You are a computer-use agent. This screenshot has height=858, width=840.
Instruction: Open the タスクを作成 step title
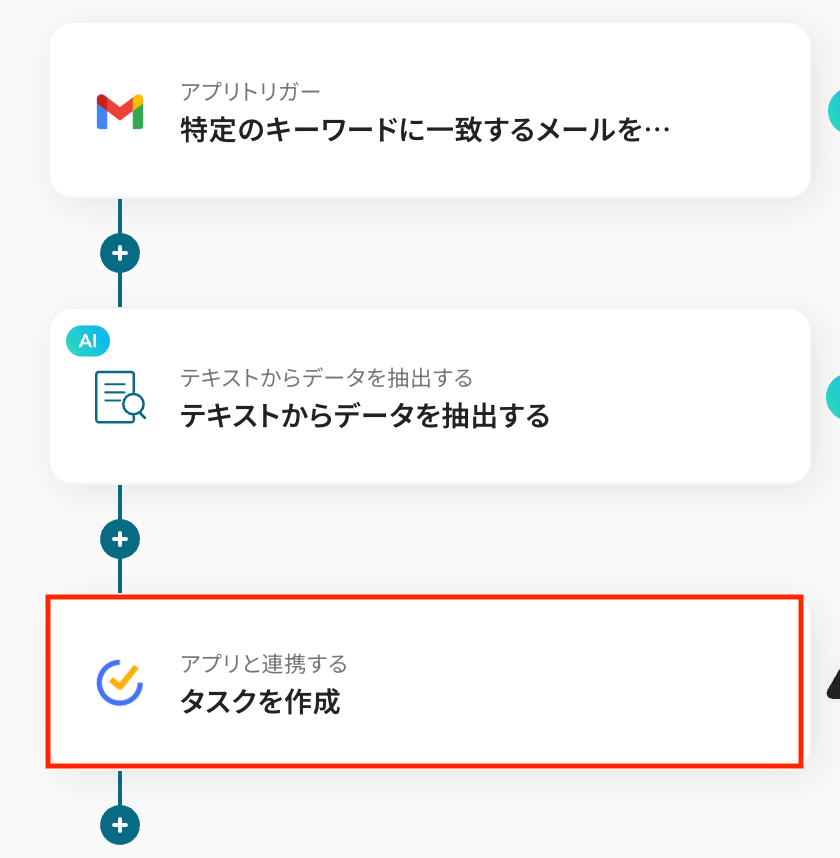point(260,702)
